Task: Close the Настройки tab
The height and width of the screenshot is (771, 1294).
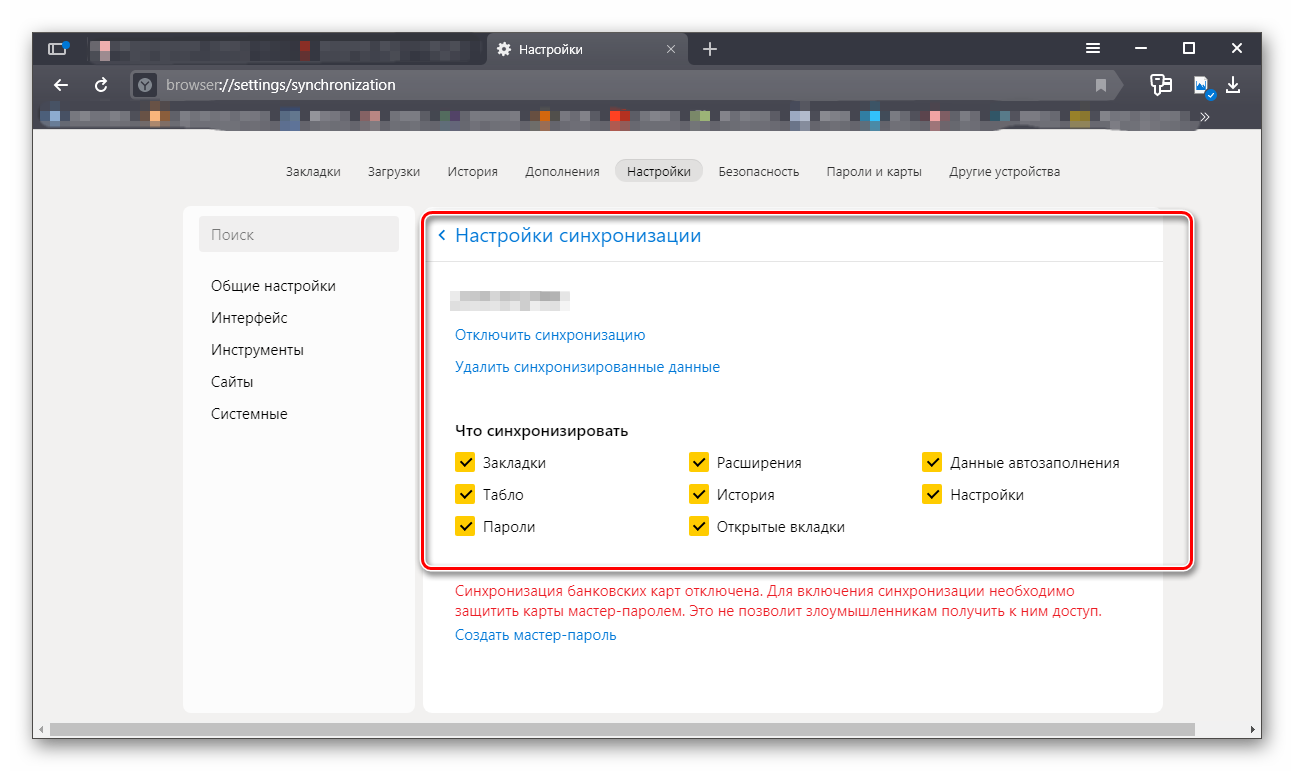Action: [671, 49]
